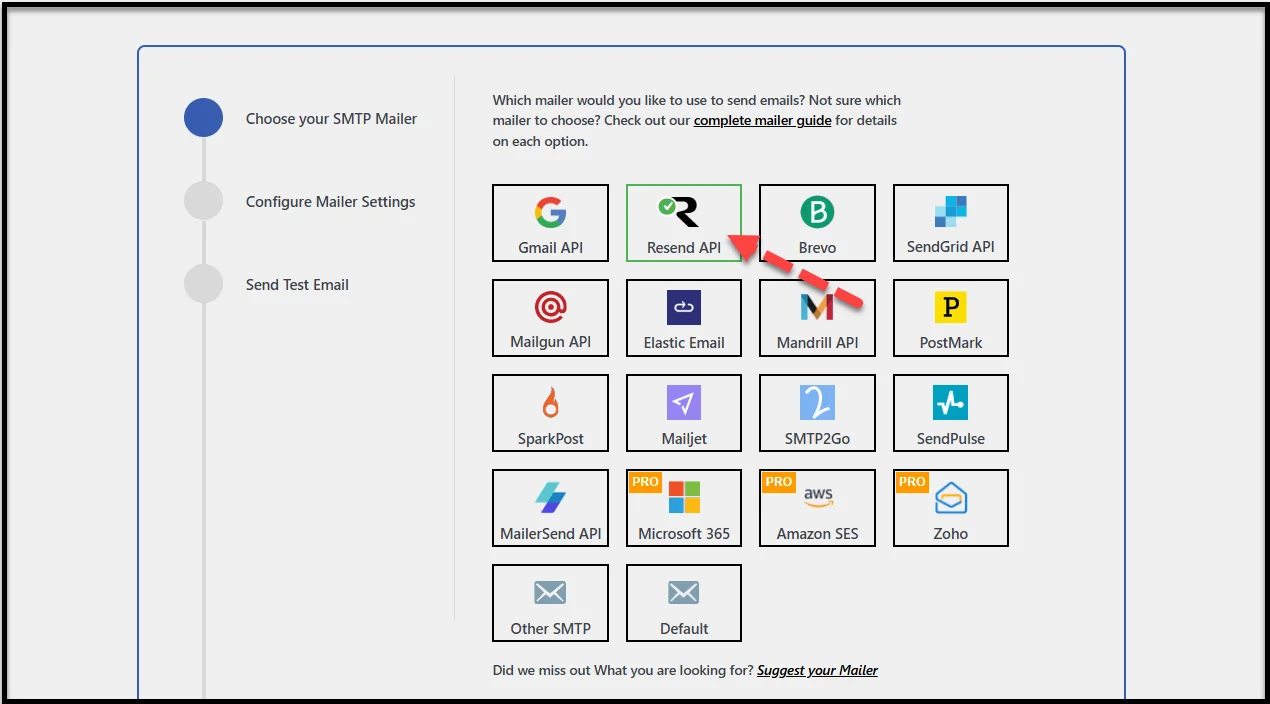Select the PRO Amazon SES mailer
The height and width of the screenshot is (704, 1270).
tap(817, 508)
